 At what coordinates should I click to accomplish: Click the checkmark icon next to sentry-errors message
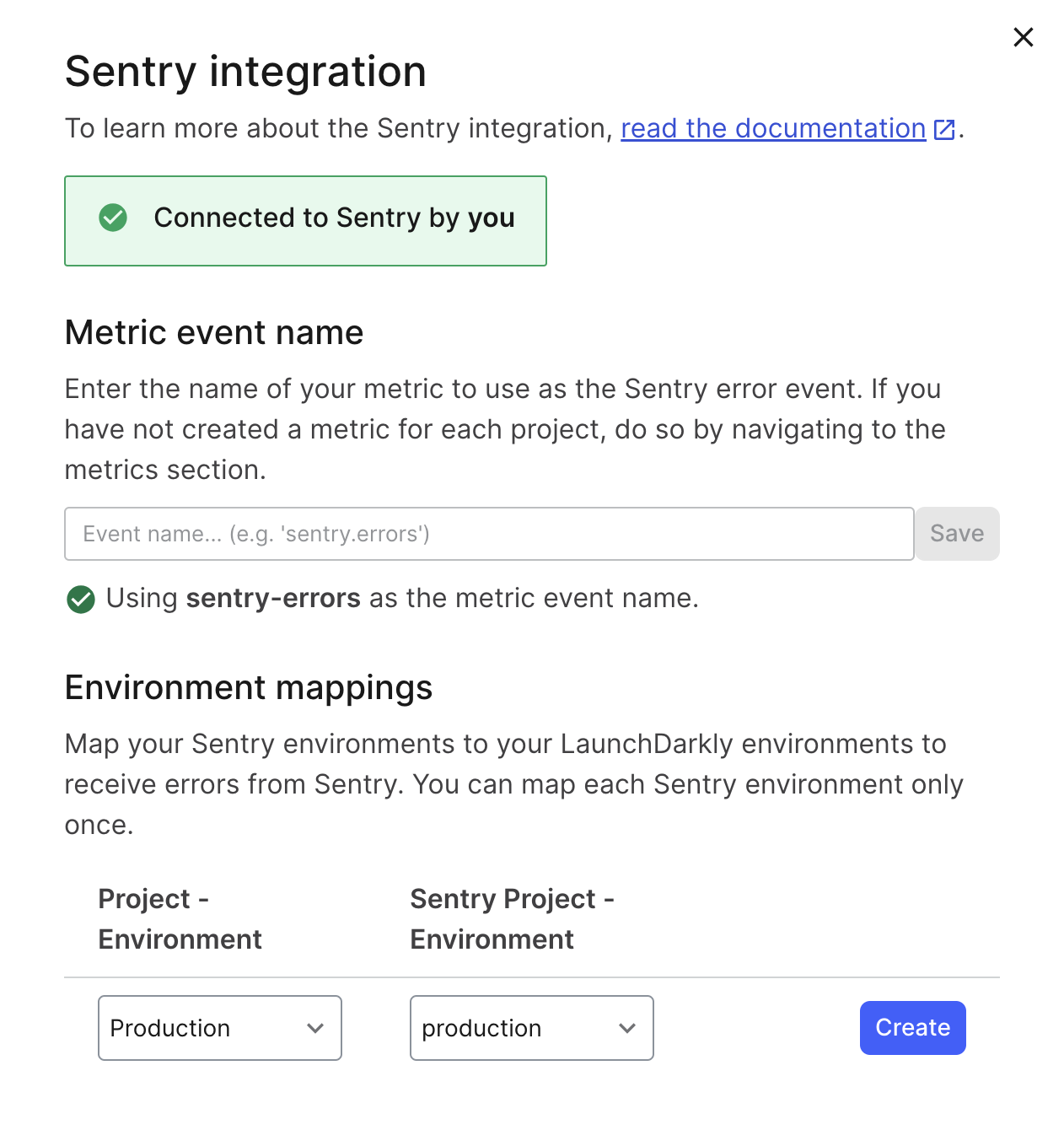pos(80,599)
